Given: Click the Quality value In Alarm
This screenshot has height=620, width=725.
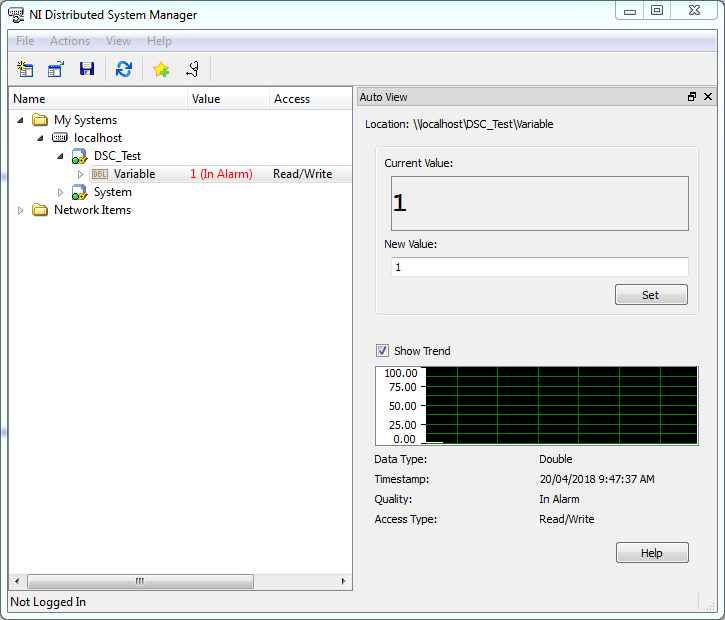Looking at the screenshot, I should (x=559, y=499).
